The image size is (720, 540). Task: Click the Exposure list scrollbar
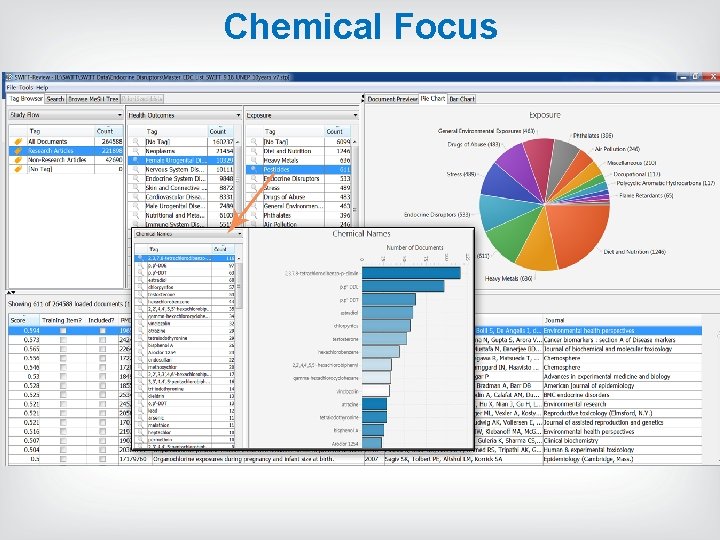[x=354, y=184]
